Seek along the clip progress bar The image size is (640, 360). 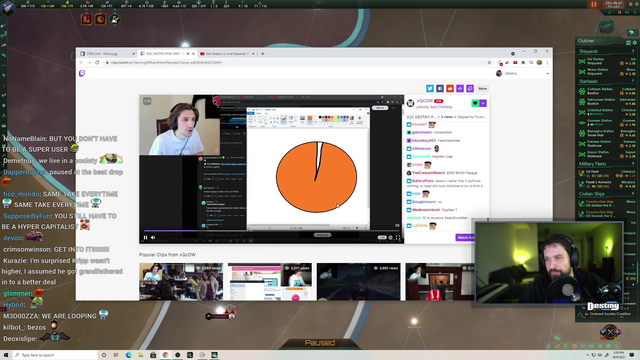271,231
